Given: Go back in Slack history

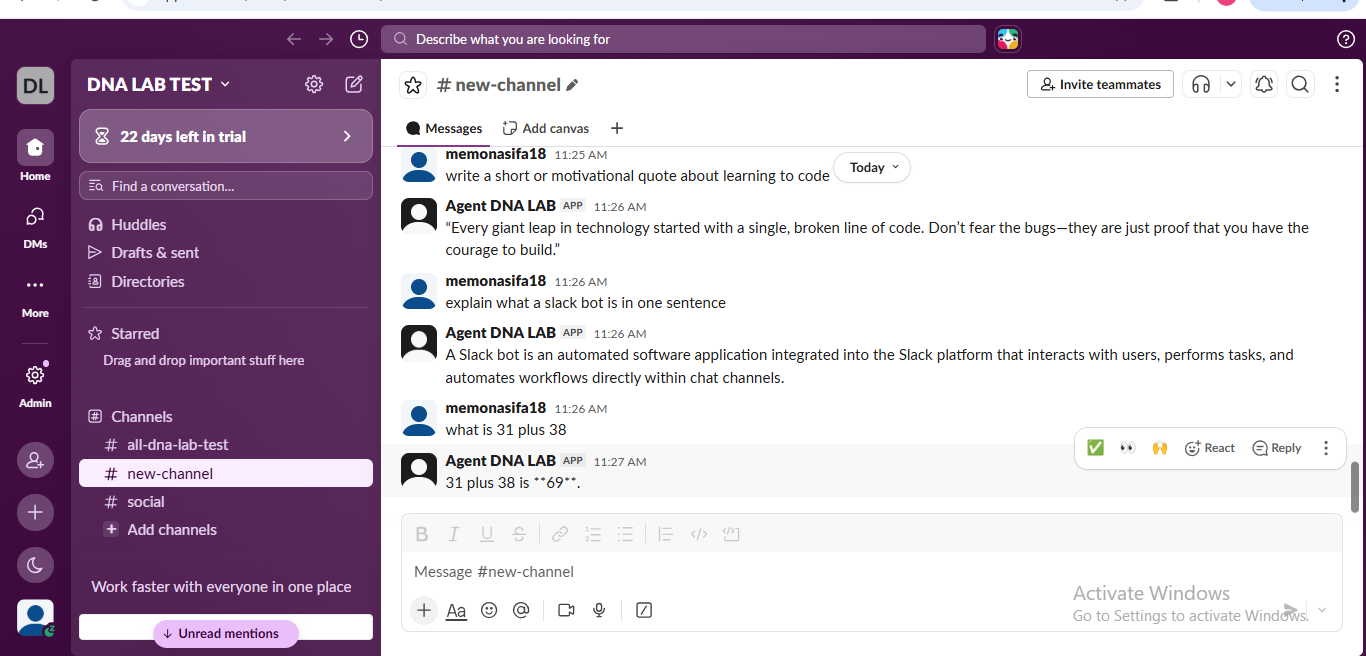Looking at the screenshot, I should tap(294, 39).
